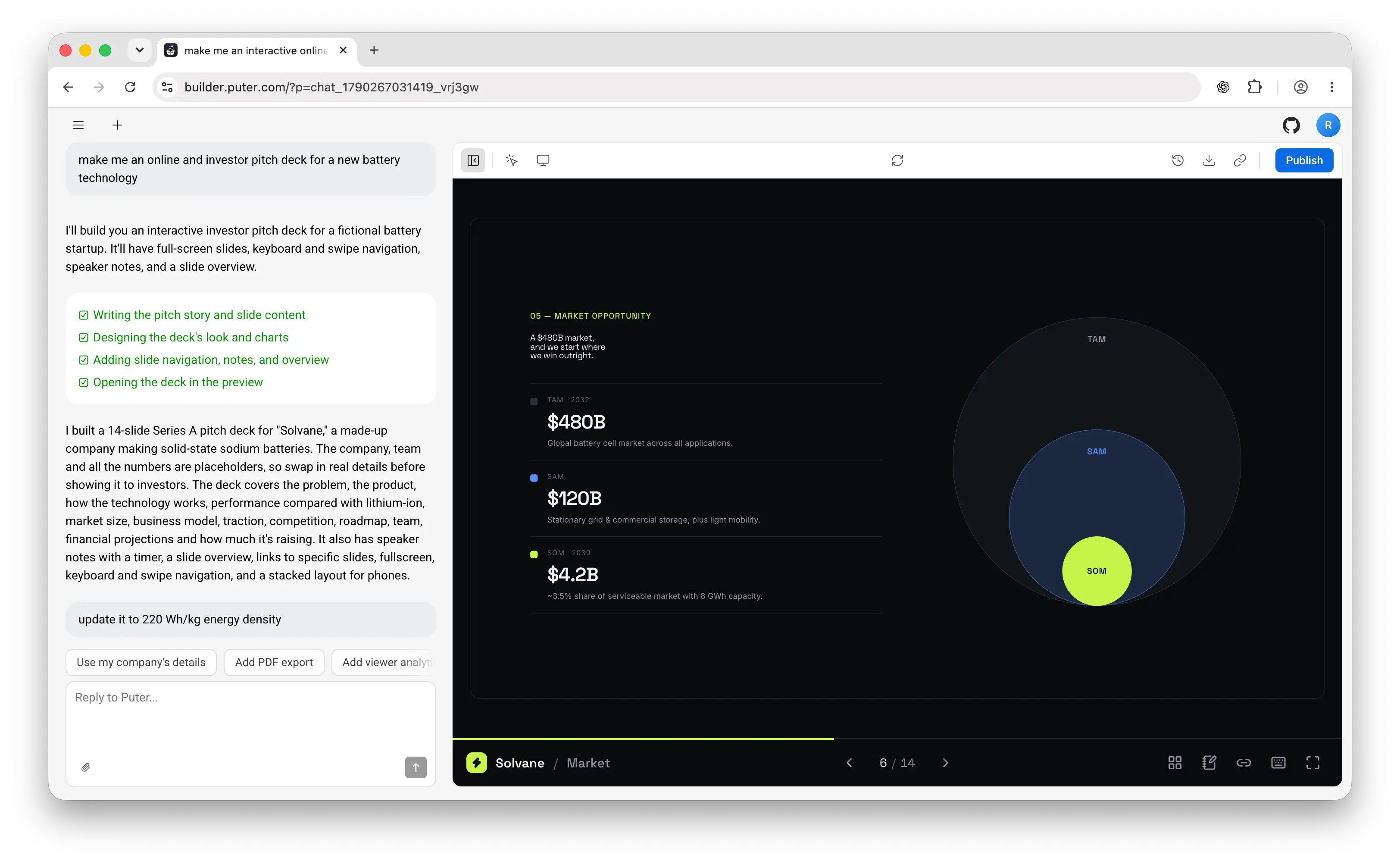This screenshot has height=864, width=1400.
Task: Download the project
Action: point(1209,160)
